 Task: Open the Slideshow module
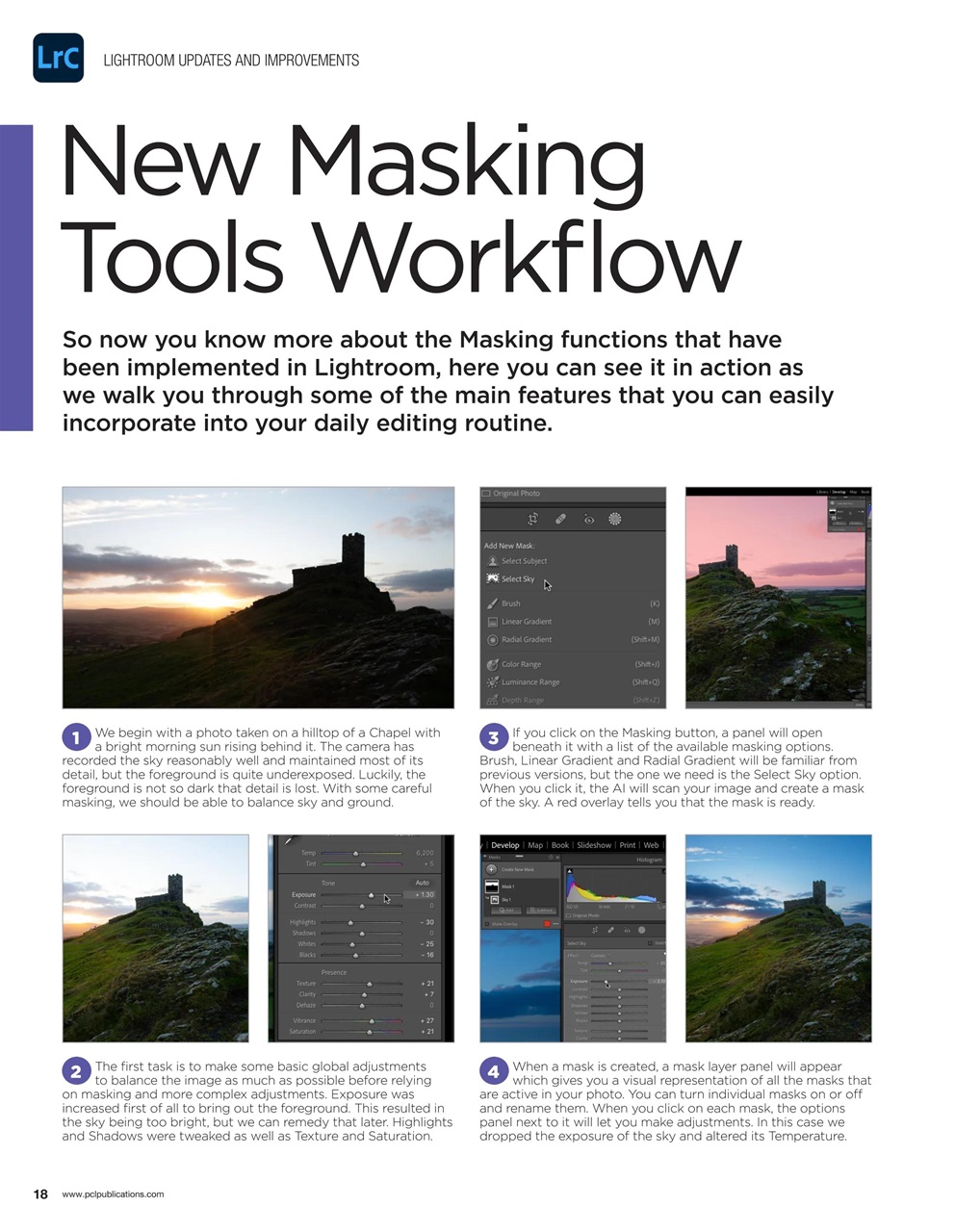594,845
